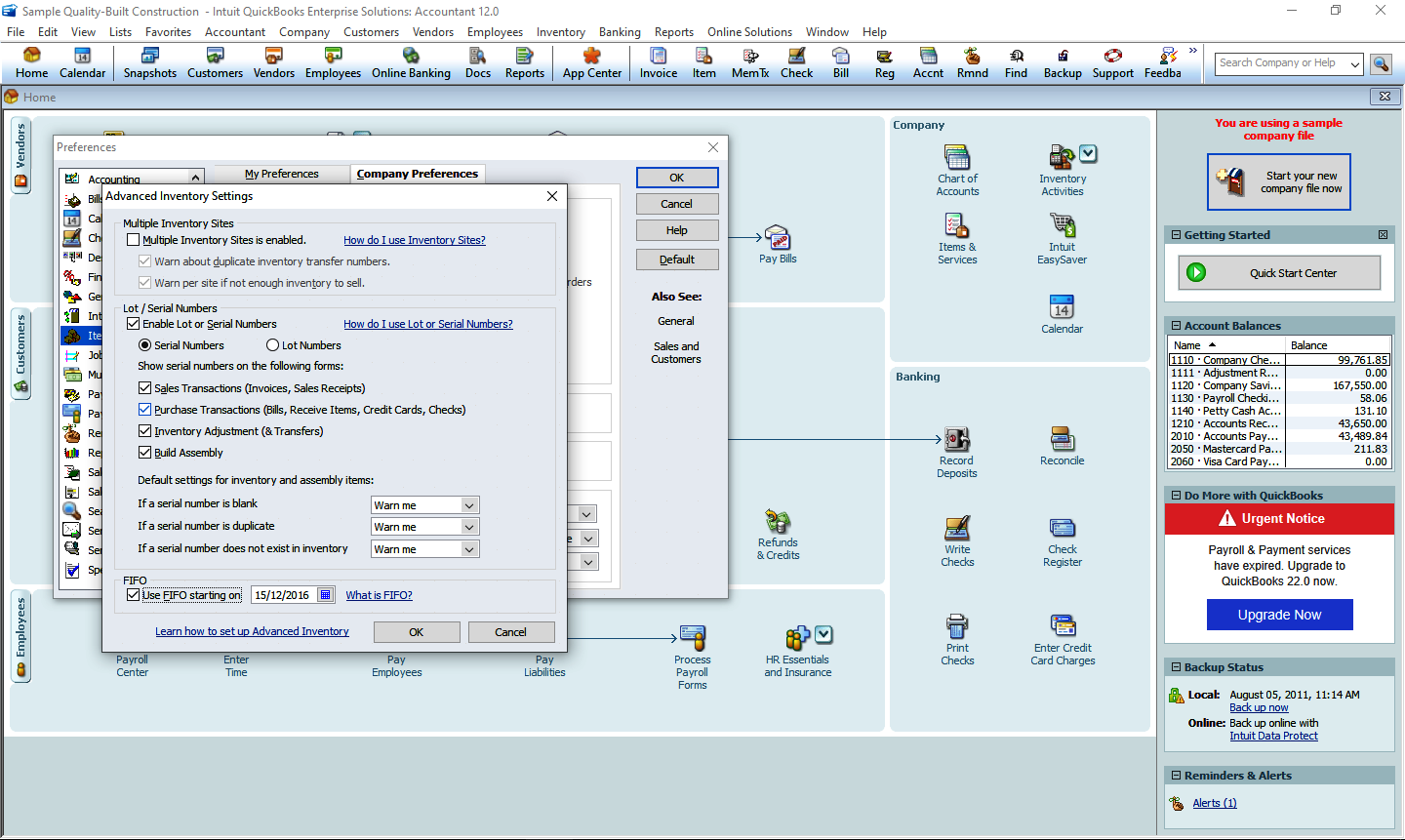Open Chart of Accounts icon
Image resolution: width=1405 pixels, height=840 pixels.
pyautogui.click(x=957, y=171)
